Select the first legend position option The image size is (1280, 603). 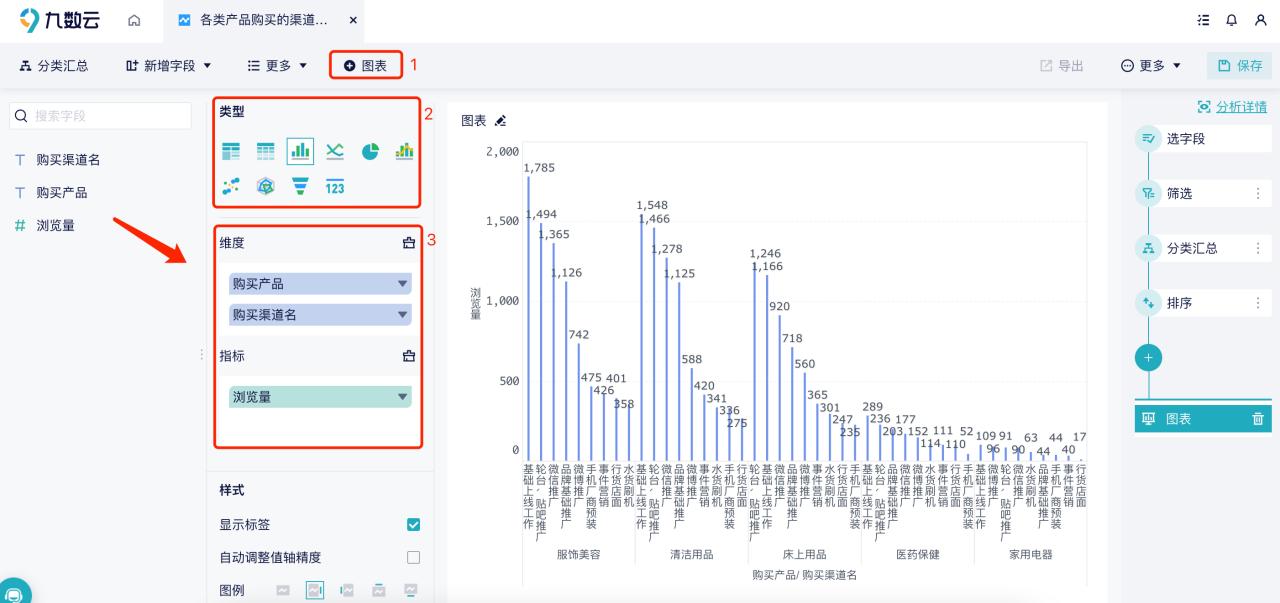coord(283,590)
